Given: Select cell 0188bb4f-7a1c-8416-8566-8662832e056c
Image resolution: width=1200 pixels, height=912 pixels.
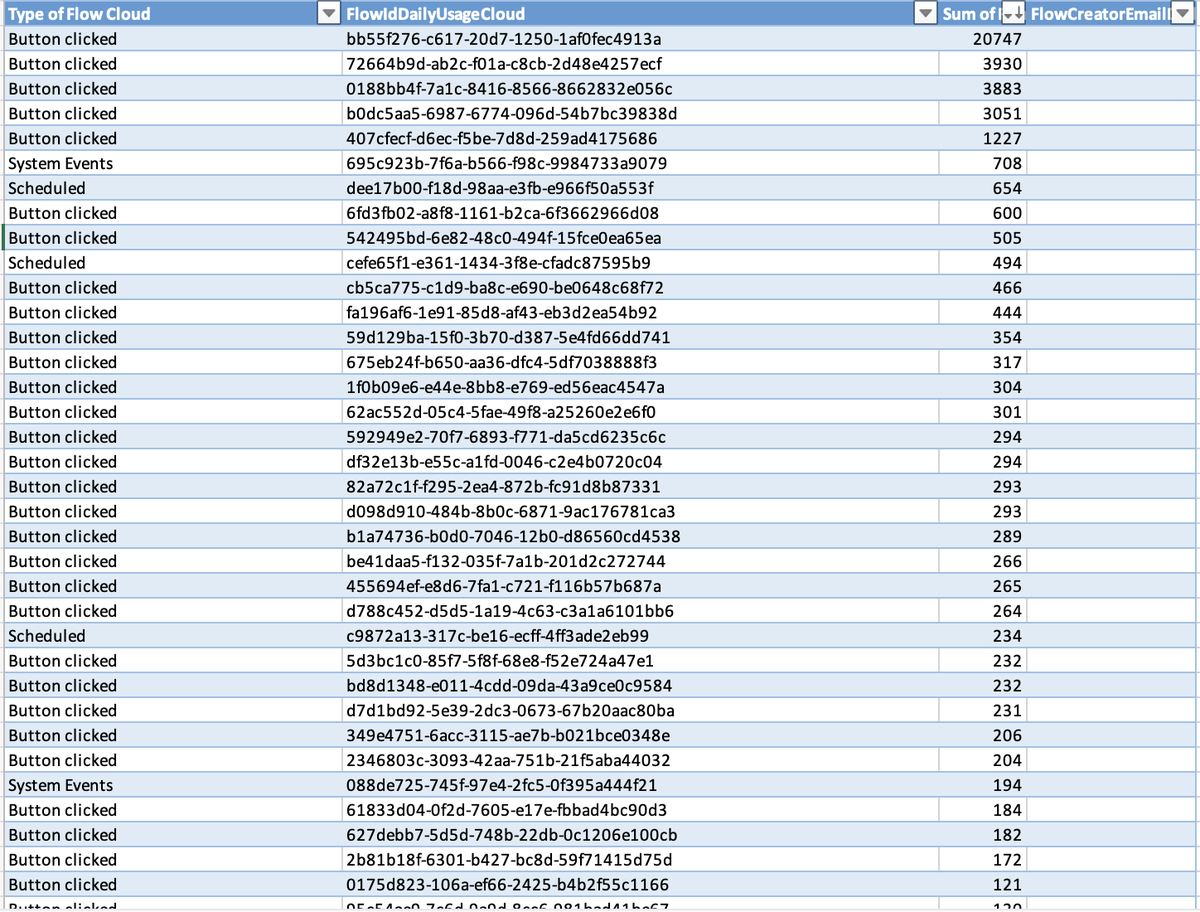Looking at the screenshot, I should 640,89.
